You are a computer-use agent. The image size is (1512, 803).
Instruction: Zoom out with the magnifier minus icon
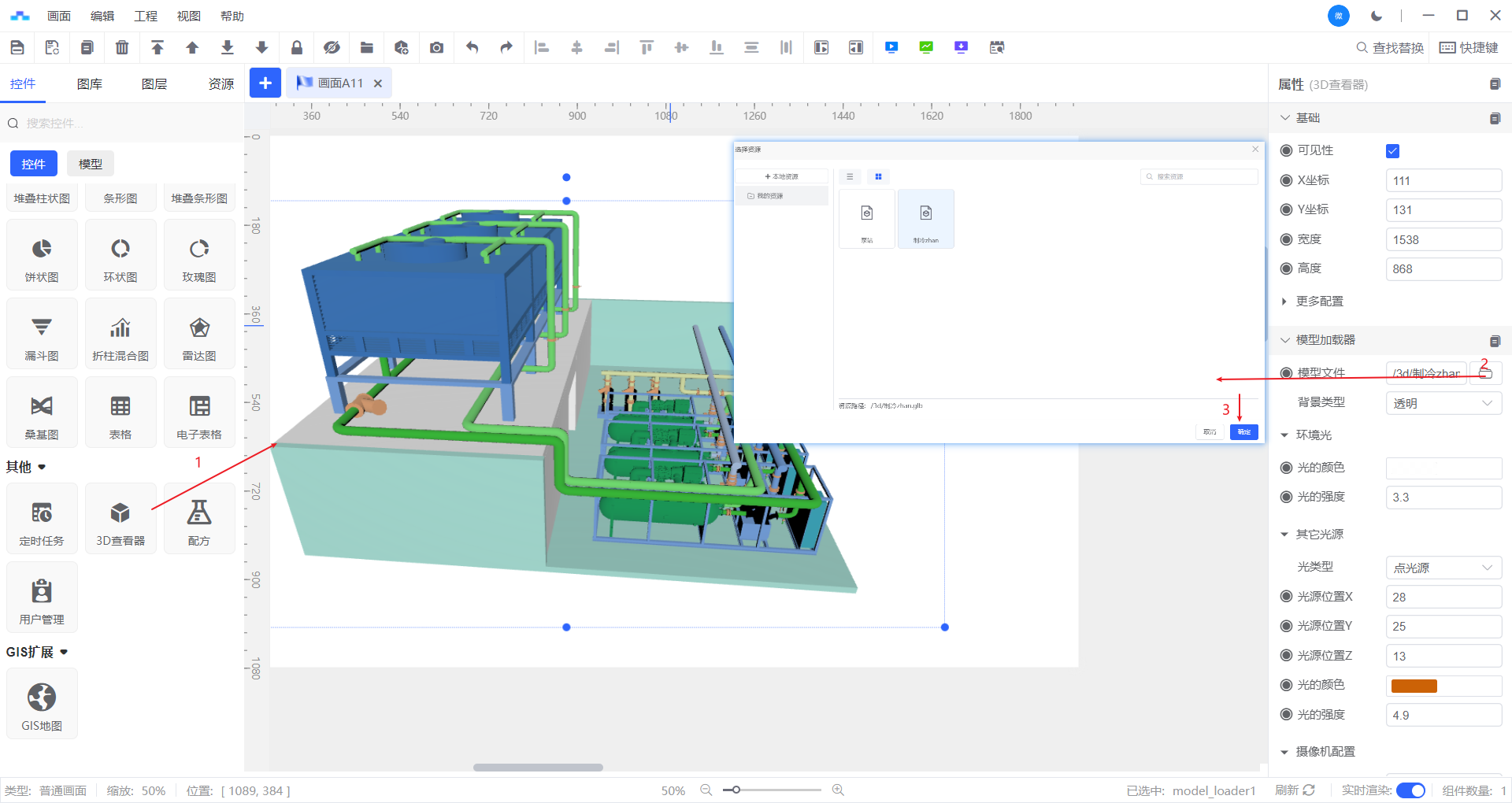pyautogui.click(x=706, y=790)
